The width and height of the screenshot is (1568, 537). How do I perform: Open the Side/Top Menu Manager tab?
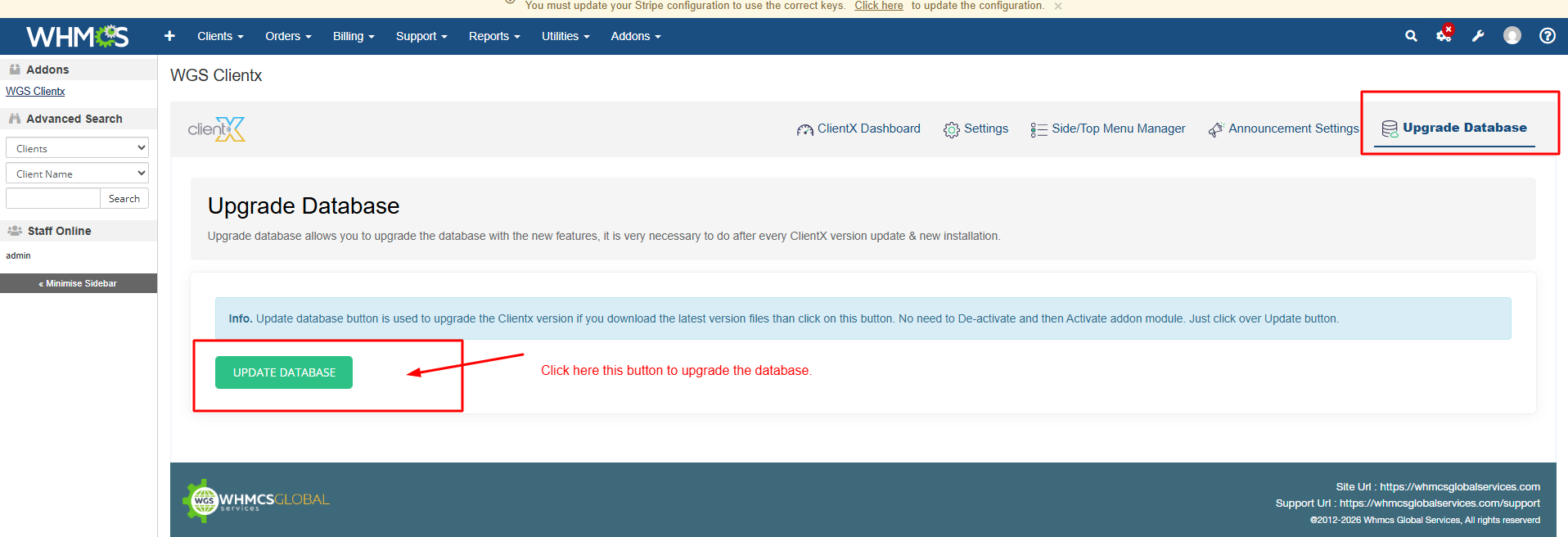[x=1108, y=129]
